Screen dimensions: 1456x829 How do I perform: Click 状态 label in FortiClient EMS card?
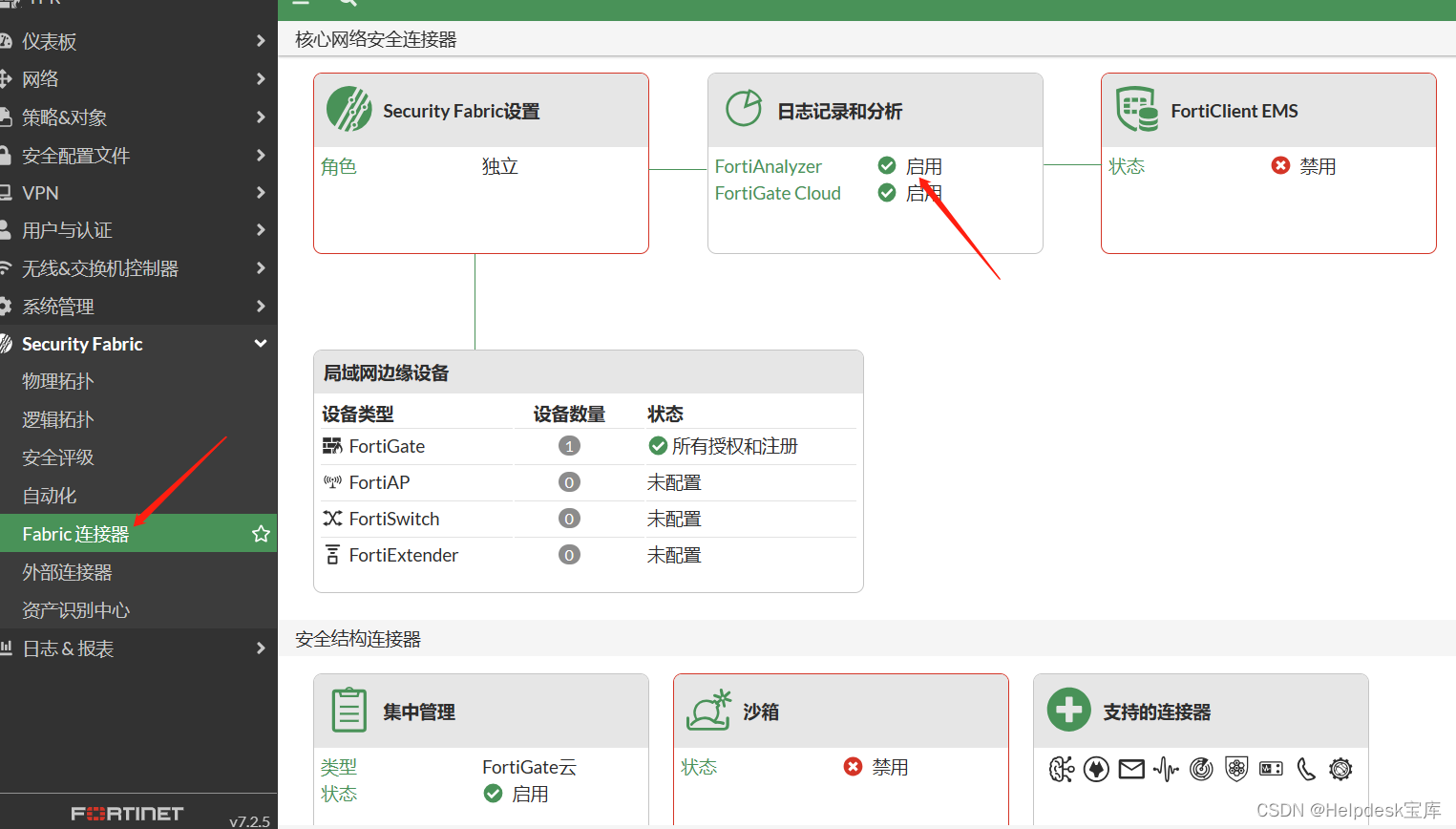(1127, 166)
